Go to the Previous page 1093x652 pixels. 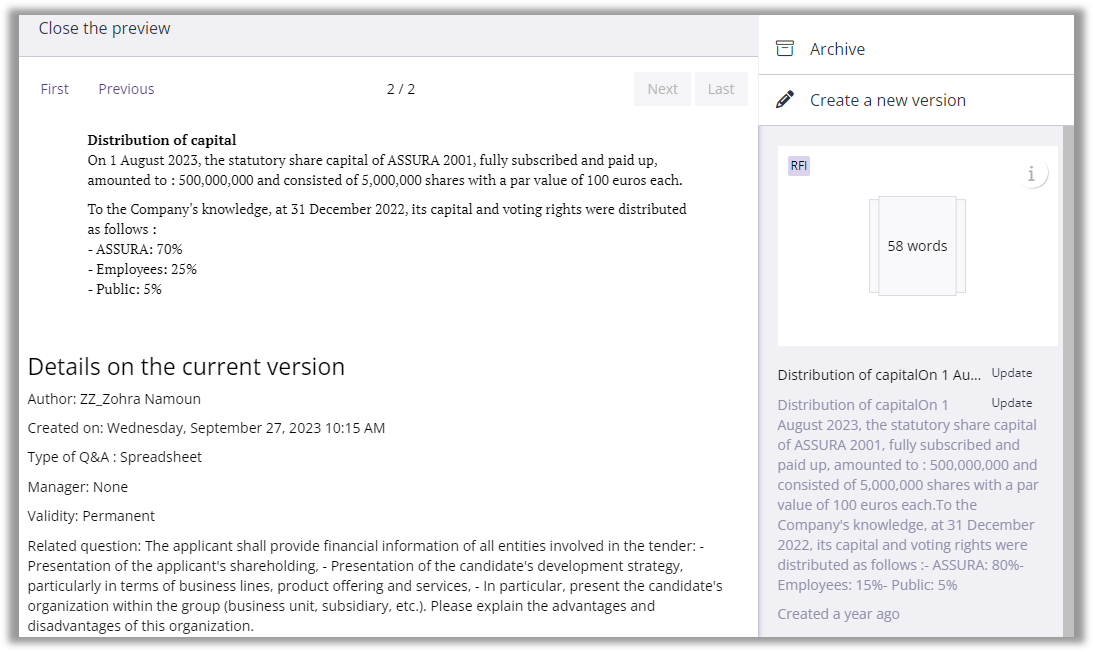[x=126, y=89]
